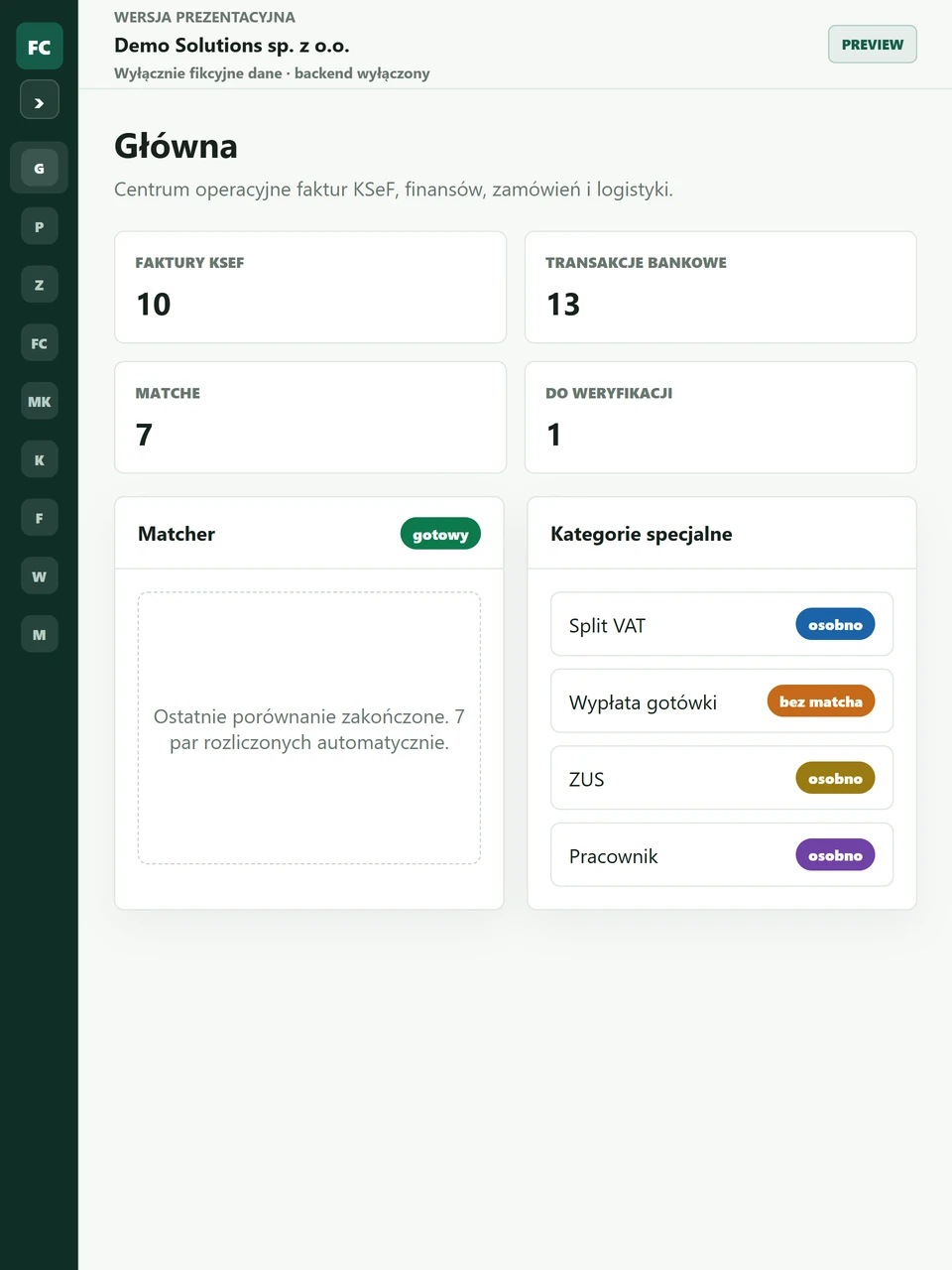
Task: Click the gotowy status badge
Action: (x=440, y=534)
